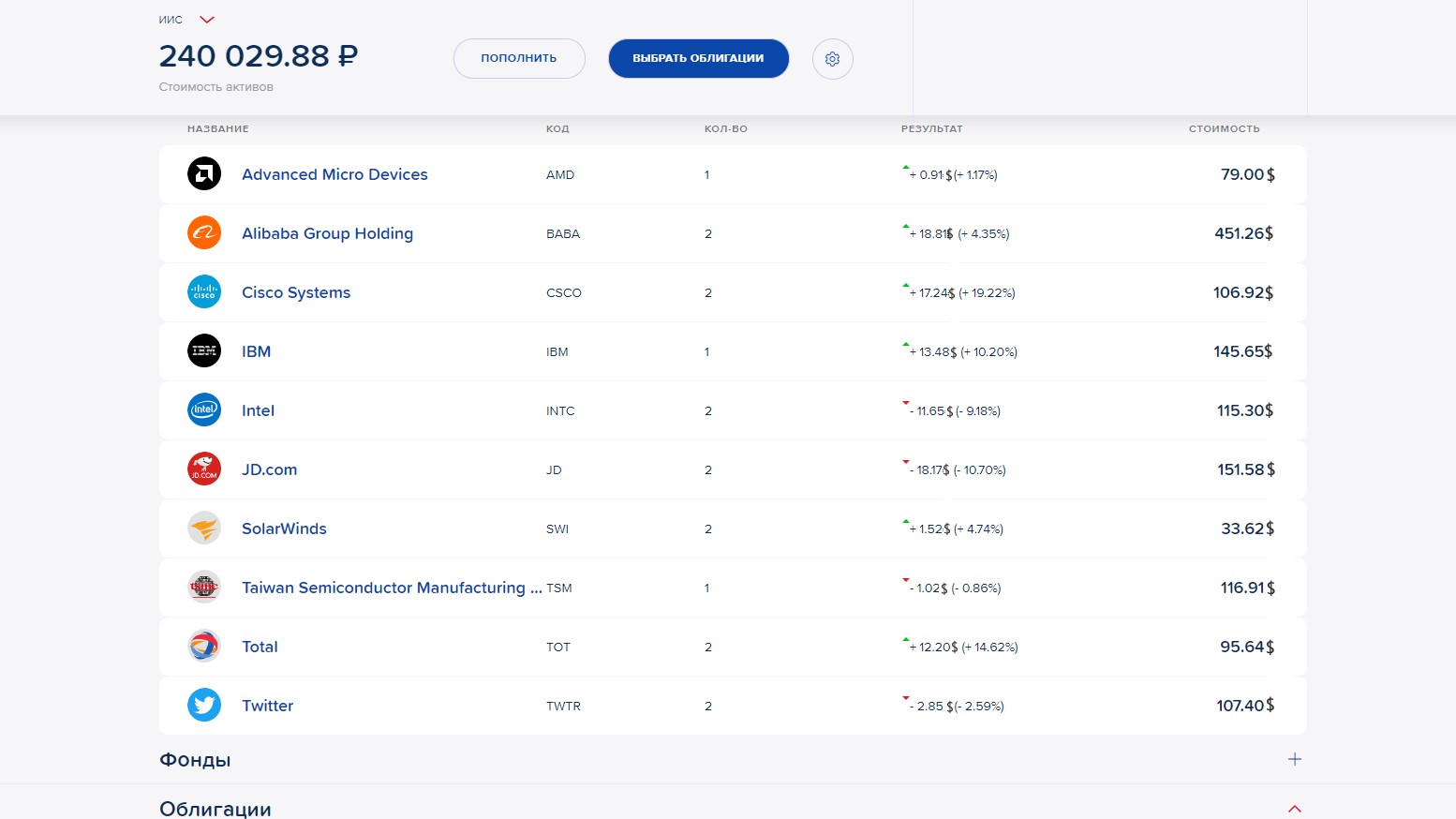This screenshot has width=1456, height=819.
Task: Click the Alibaba Group Holding logo icon
Action: coord(204,232)
